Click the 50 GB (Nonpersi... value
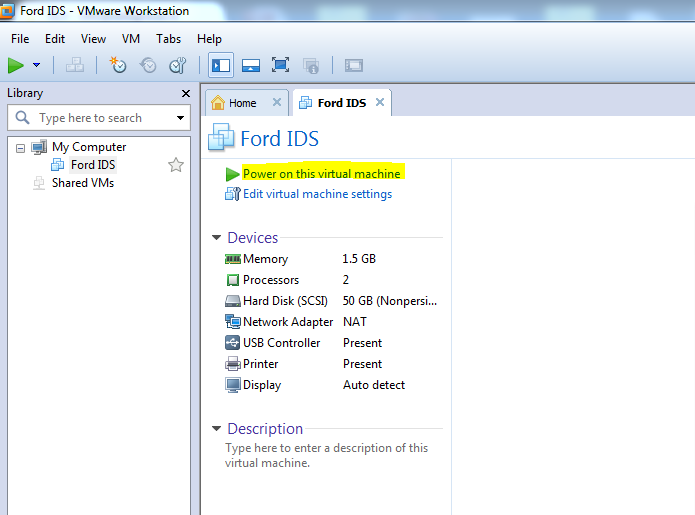 pyautogui.click(x=390, y=301)
